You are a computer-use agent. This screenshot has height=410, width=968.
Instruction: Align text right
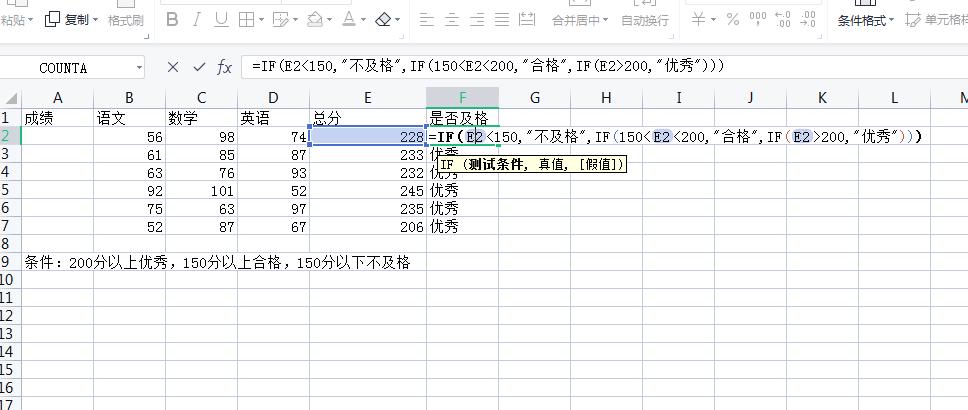point(477,20)
